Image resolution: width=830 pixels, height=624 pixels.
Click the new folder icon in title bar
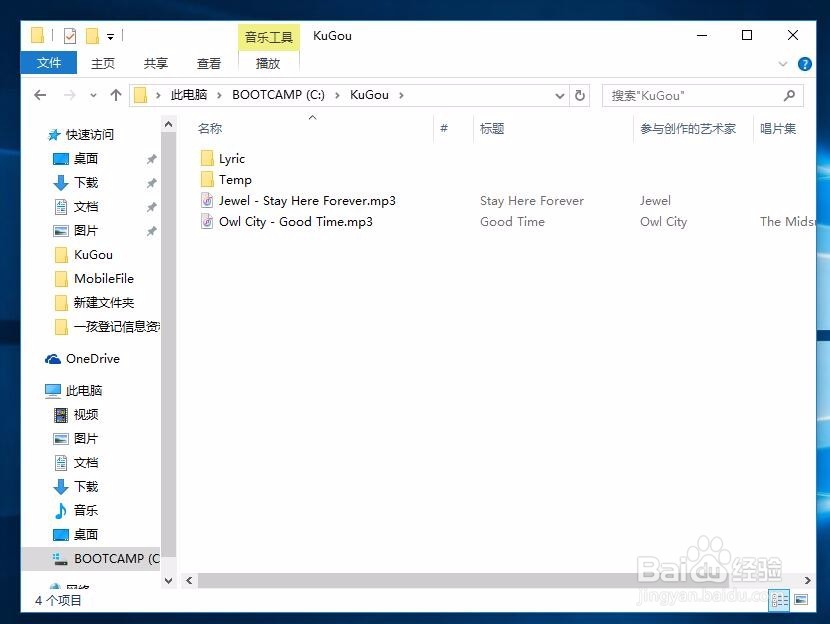pos(92,36)
